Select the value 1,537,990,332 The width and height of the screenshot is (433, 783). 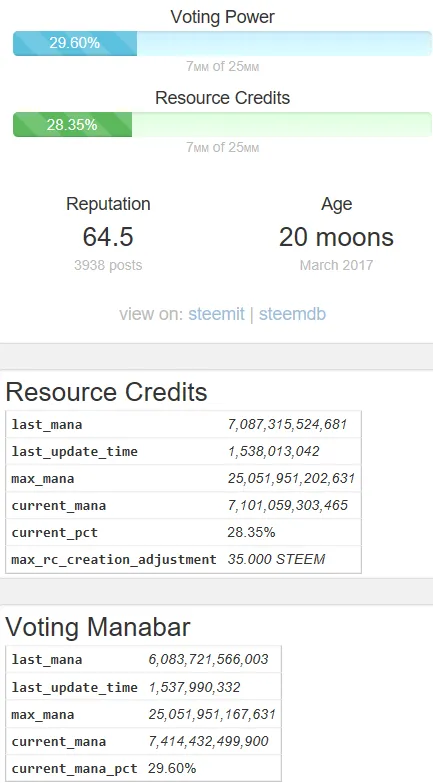click(194, 688)
